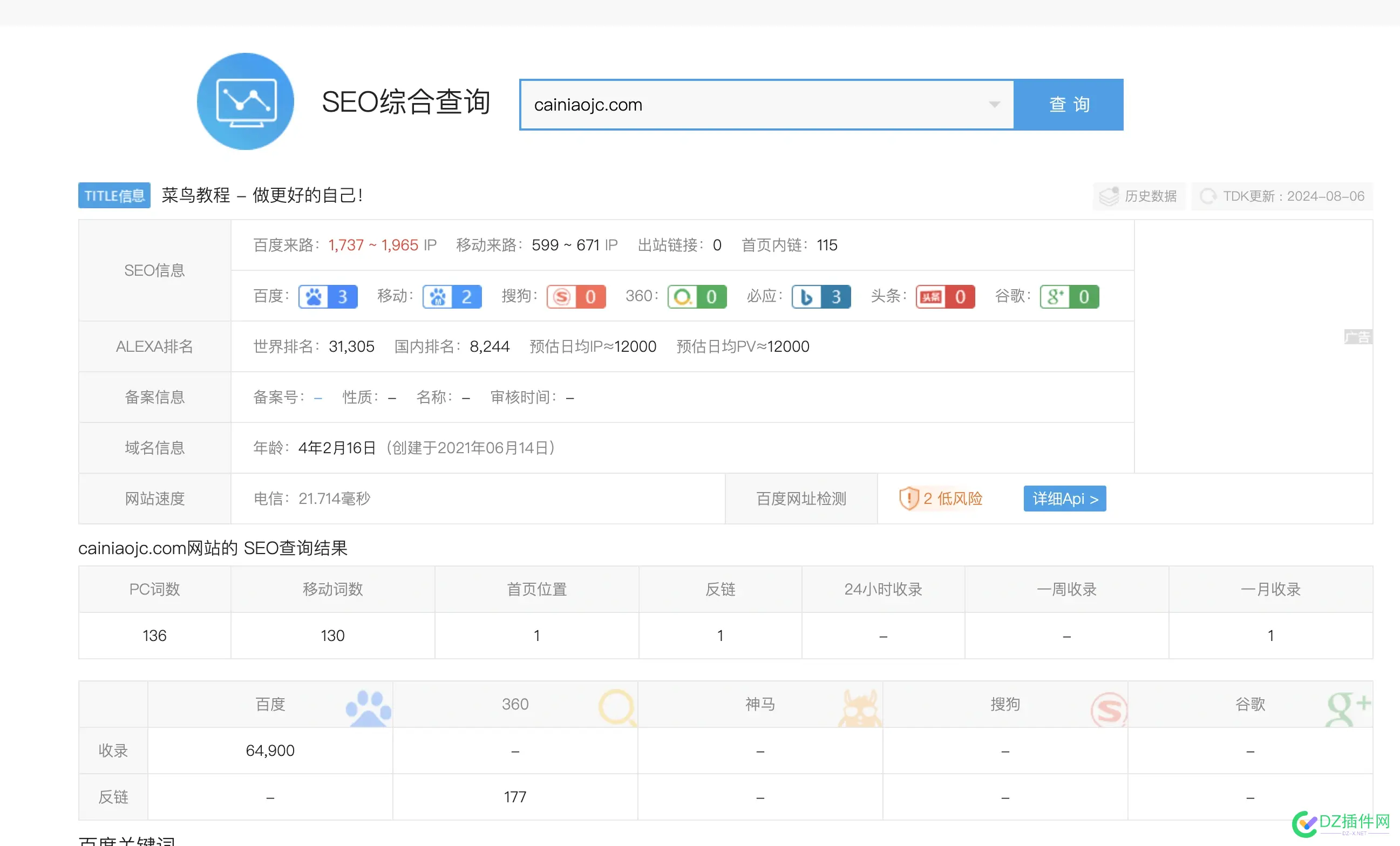
Task: Click the Baidu 收录 value 64,900
Action: coord(270,751)
